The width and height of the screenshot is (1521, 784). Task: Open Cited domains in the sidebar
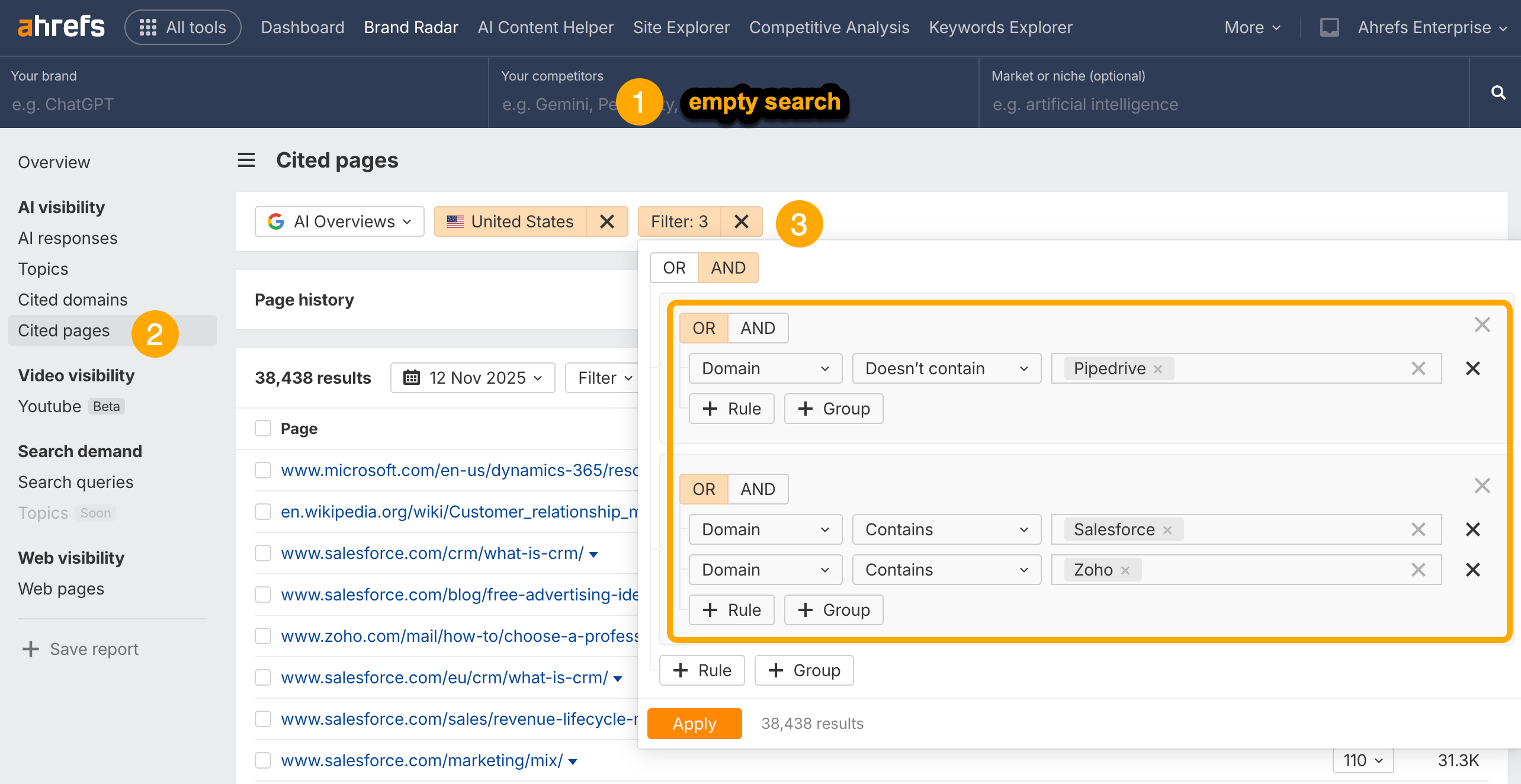(x=72, y=300)
